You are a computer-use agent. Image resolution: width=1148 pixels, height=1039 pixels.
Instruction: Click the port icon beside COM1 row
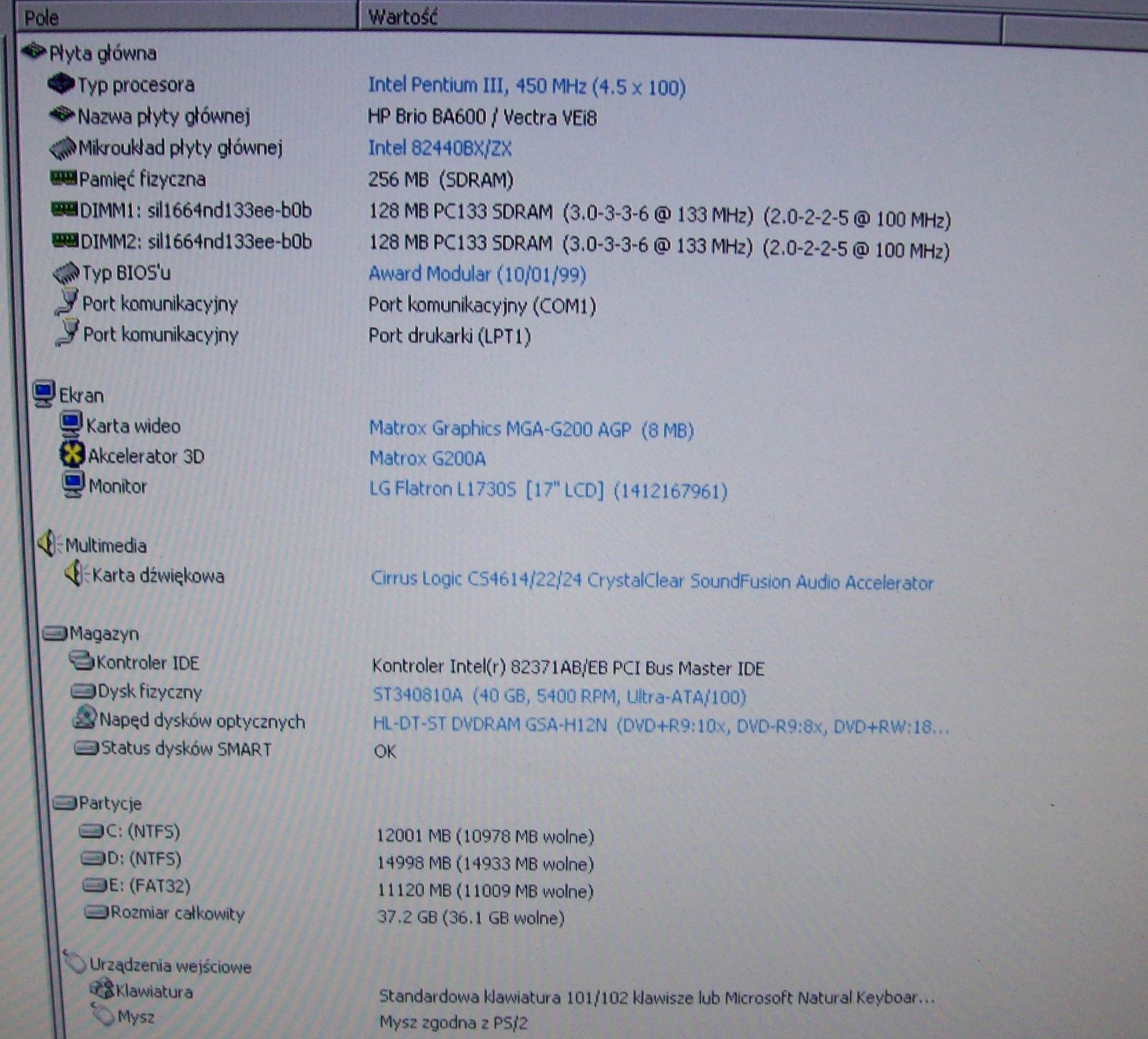(x=67, y=301)
